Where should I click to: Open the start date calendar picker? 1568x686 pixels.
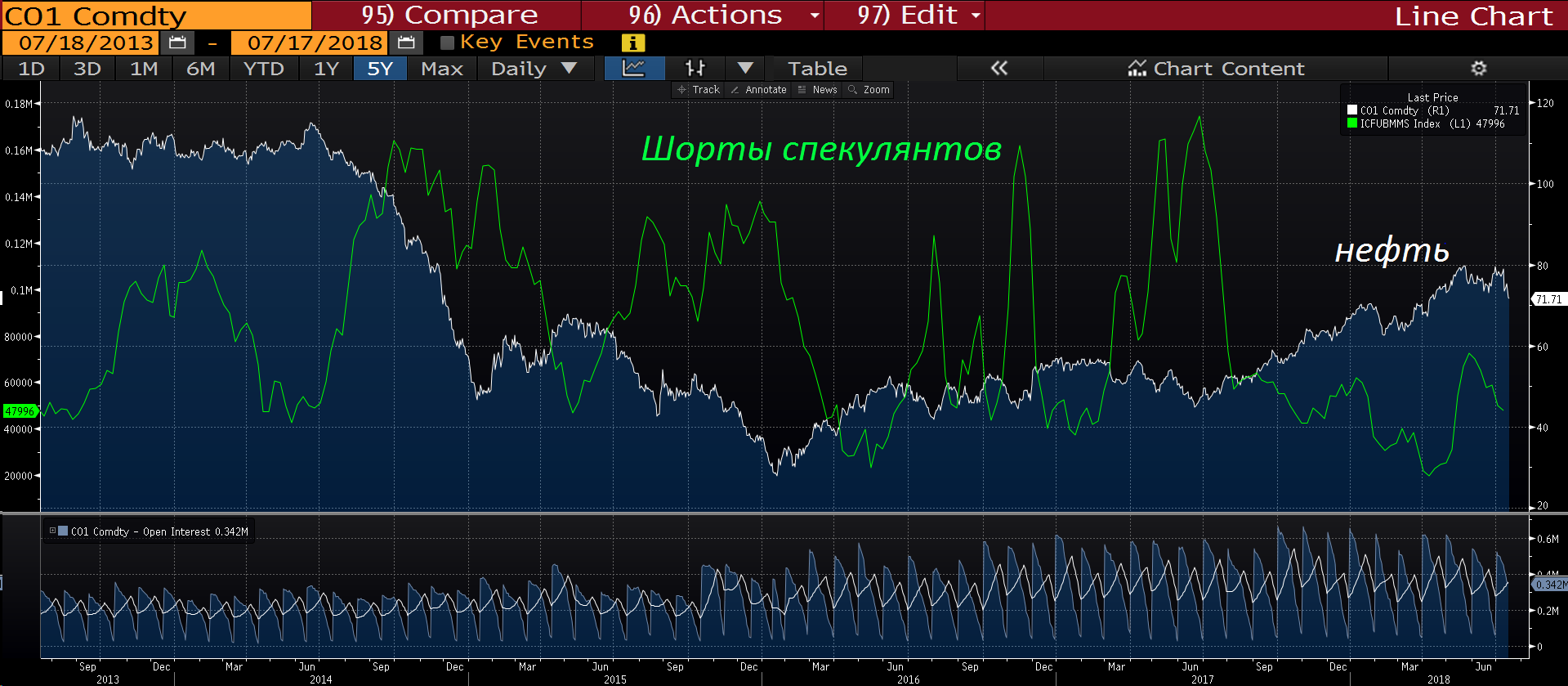click(x=177, y=43)
